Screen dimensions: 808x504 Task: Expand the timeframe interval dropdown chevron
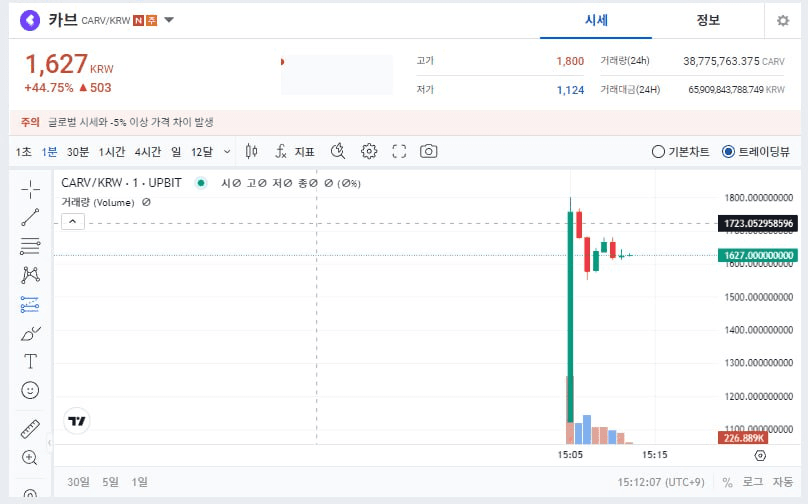tap(227, 152)
